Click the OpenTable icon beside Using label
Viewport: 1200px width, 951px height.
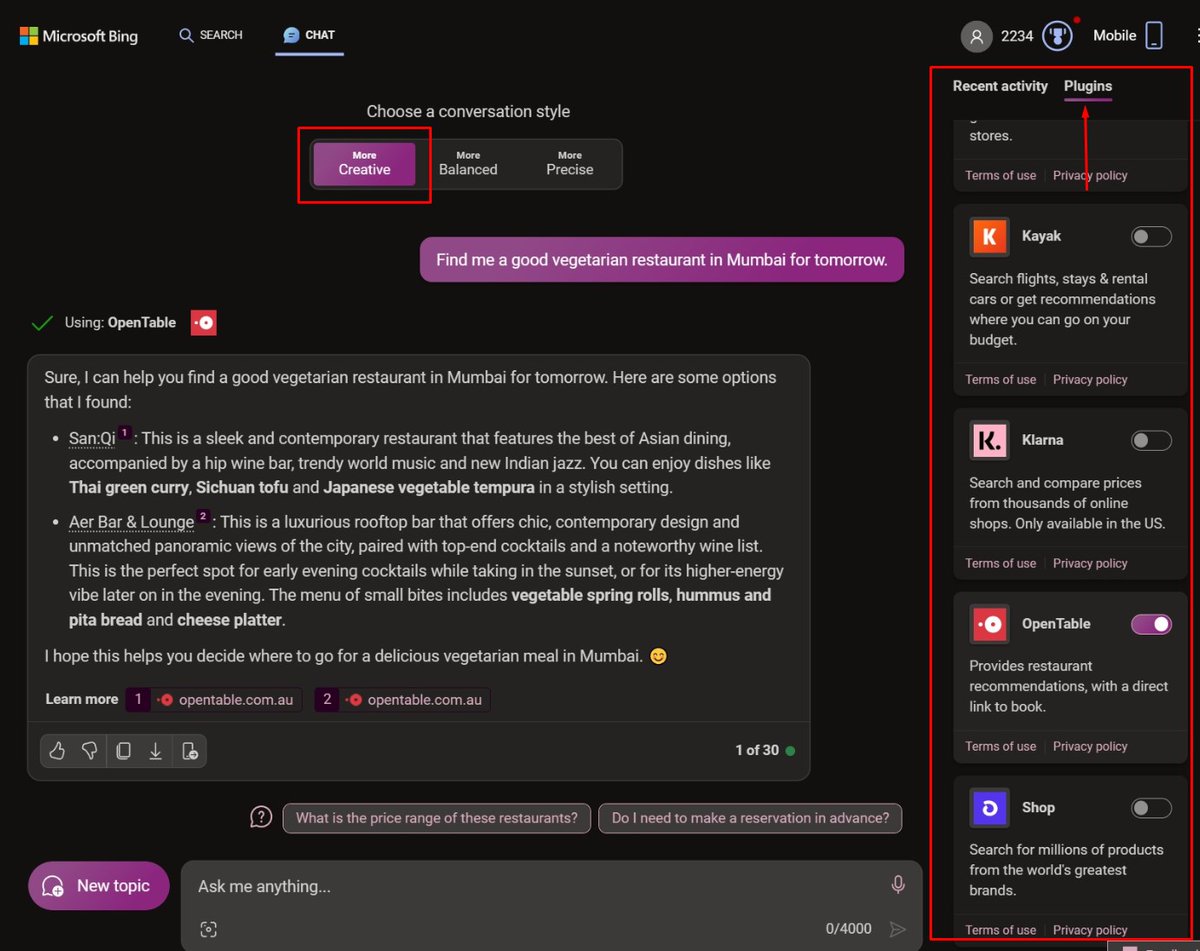pos(204,323)
